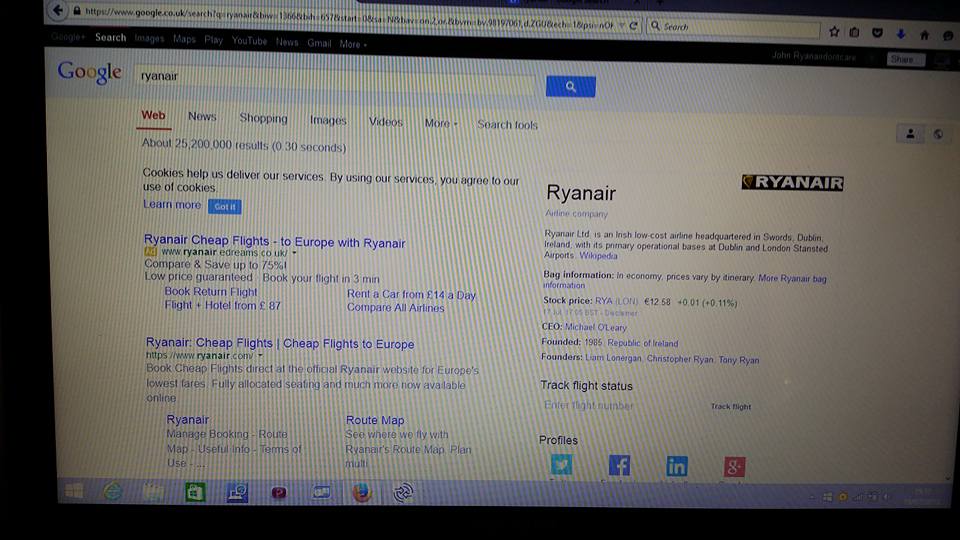Open Gmail in the black Google bar
This screenshot has width=960, height=540.
[319, 43]
